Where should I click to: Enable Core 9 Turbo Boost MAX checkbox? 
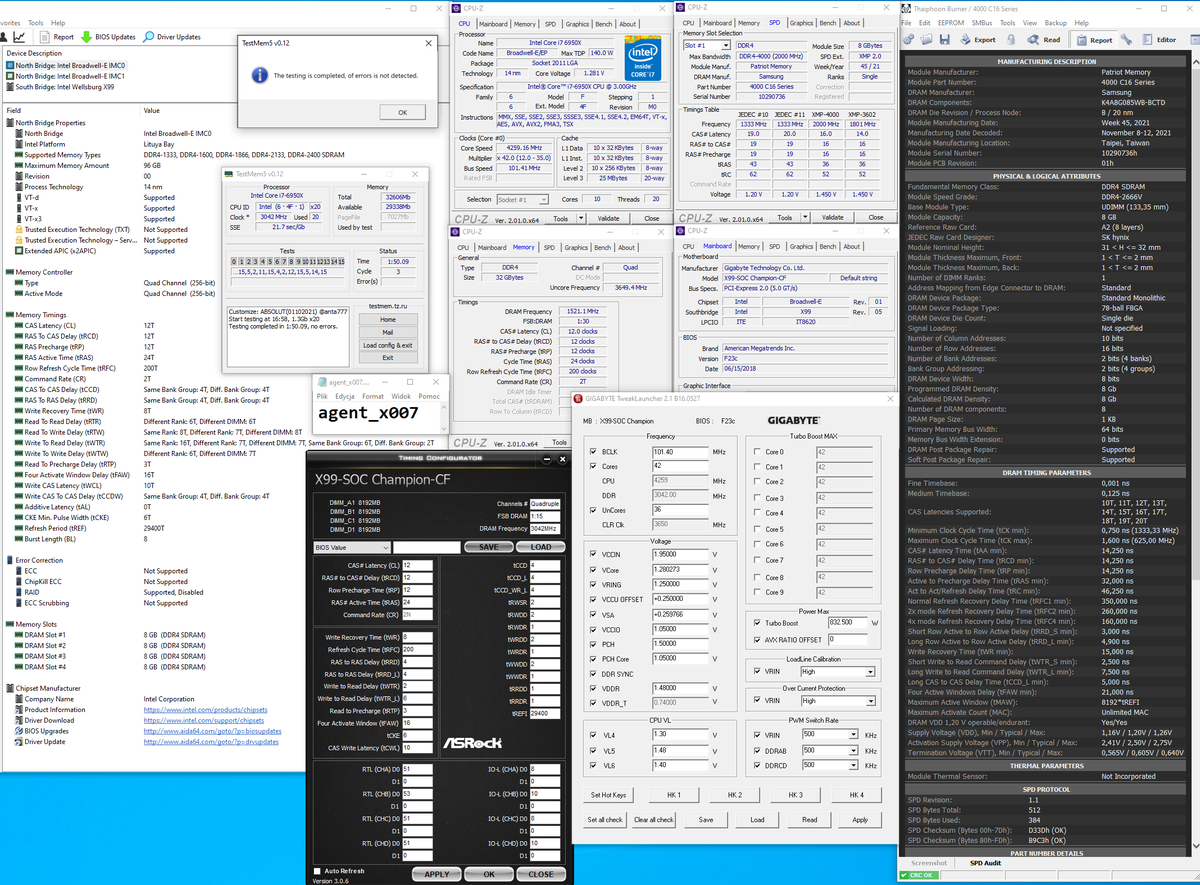point(757,592)
